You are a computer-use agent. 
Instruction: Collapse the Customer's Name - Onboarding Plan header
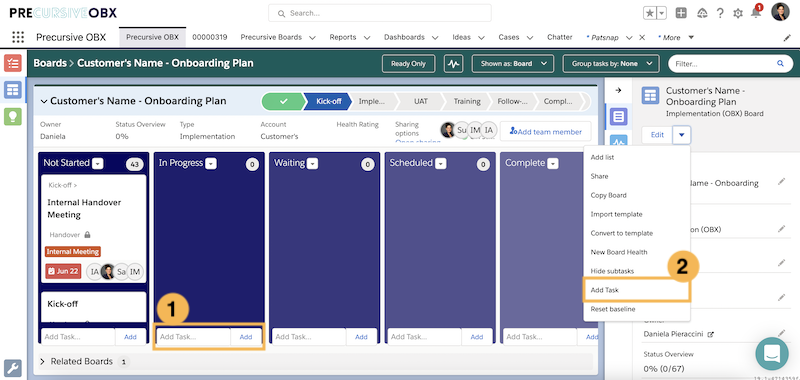(44, 102)
